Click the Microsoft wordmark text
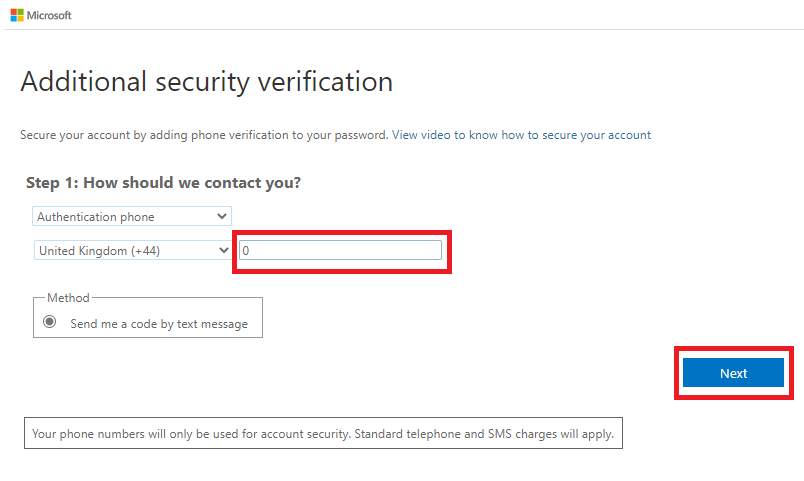Viewport: 804px width, 481px height. pyautogui.click(x=50, y=15)
